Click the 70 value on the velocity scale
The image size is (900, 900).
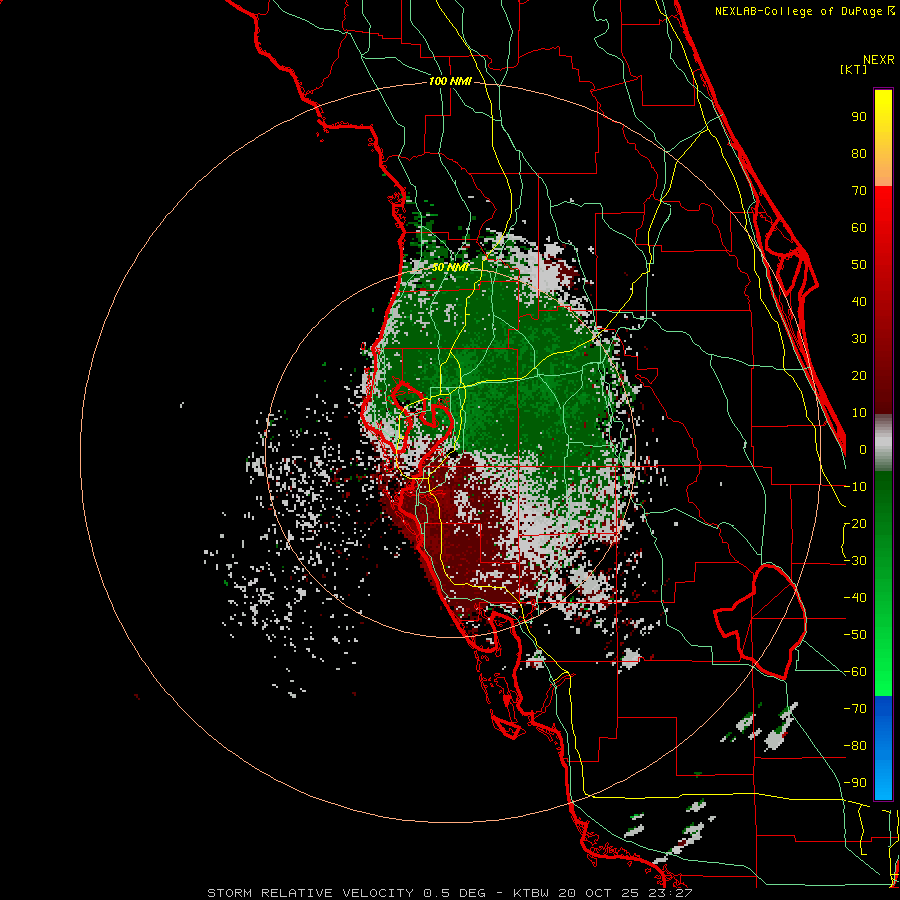click(859, 191)
